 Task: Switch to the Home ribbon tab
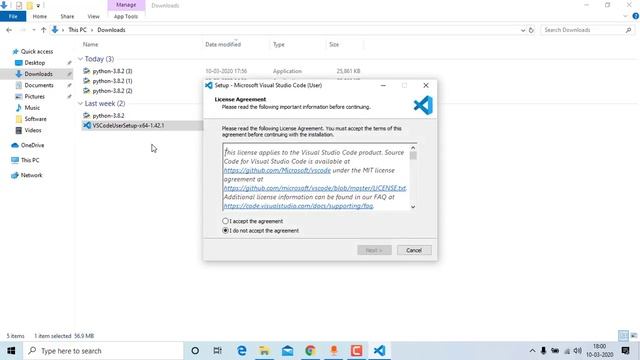(40, 16)
